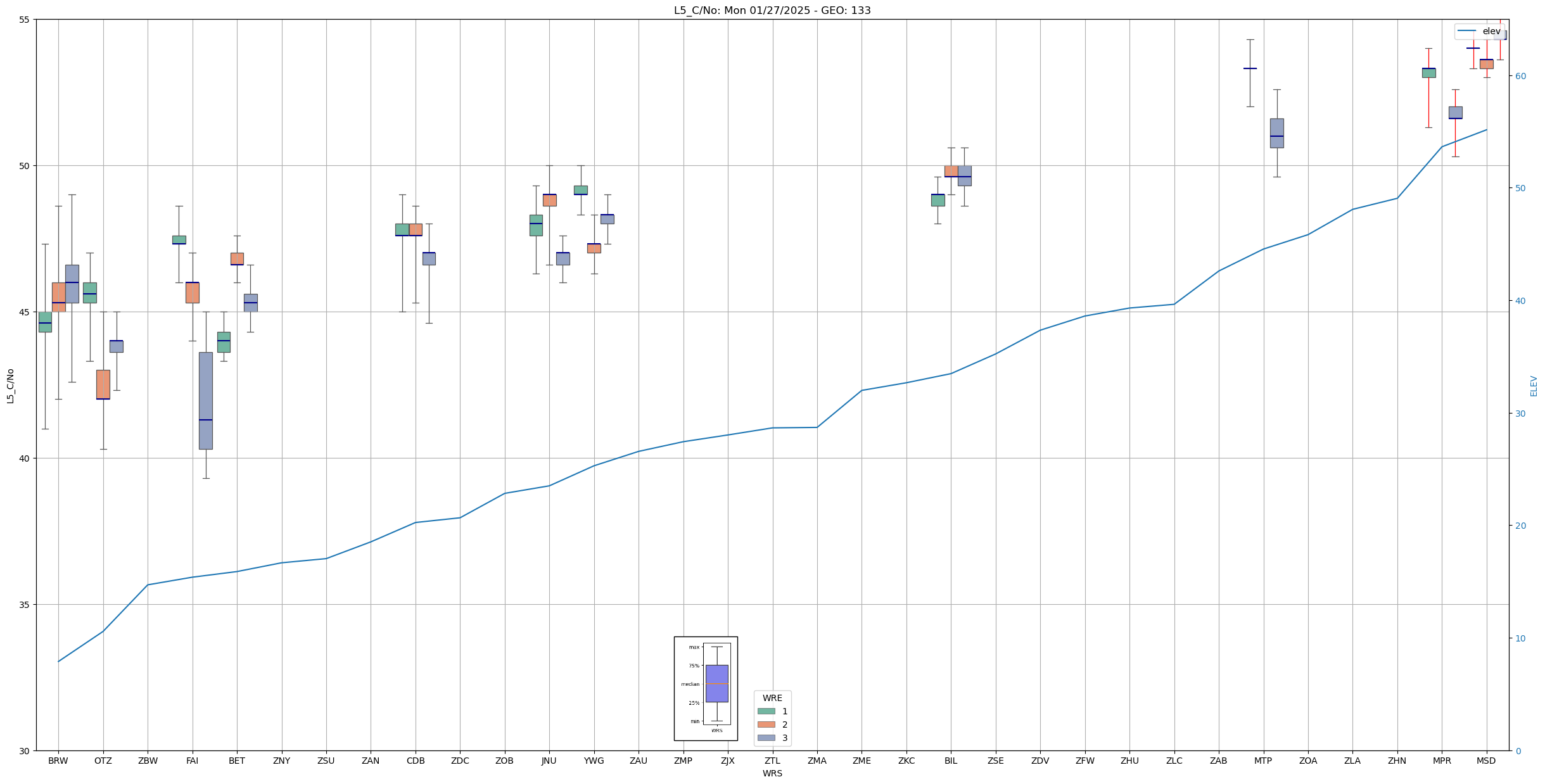1545x784 pixels.
Task: Click the blue-gray WRE 3 legend swatch
Action: pyautogui.click(x=766, y=738)
